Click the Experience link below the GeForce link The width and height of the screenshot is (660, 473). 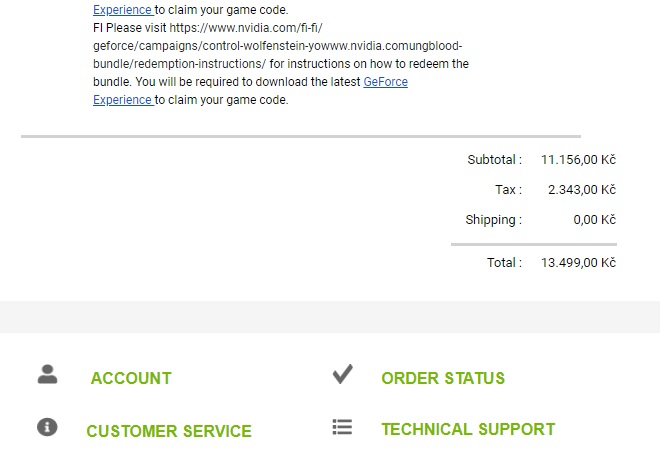[122, 100]
